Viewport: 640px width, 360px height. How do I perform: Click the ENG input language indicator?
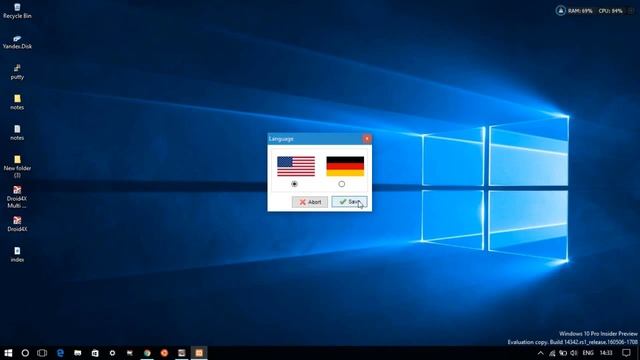[x=588, y=353]
